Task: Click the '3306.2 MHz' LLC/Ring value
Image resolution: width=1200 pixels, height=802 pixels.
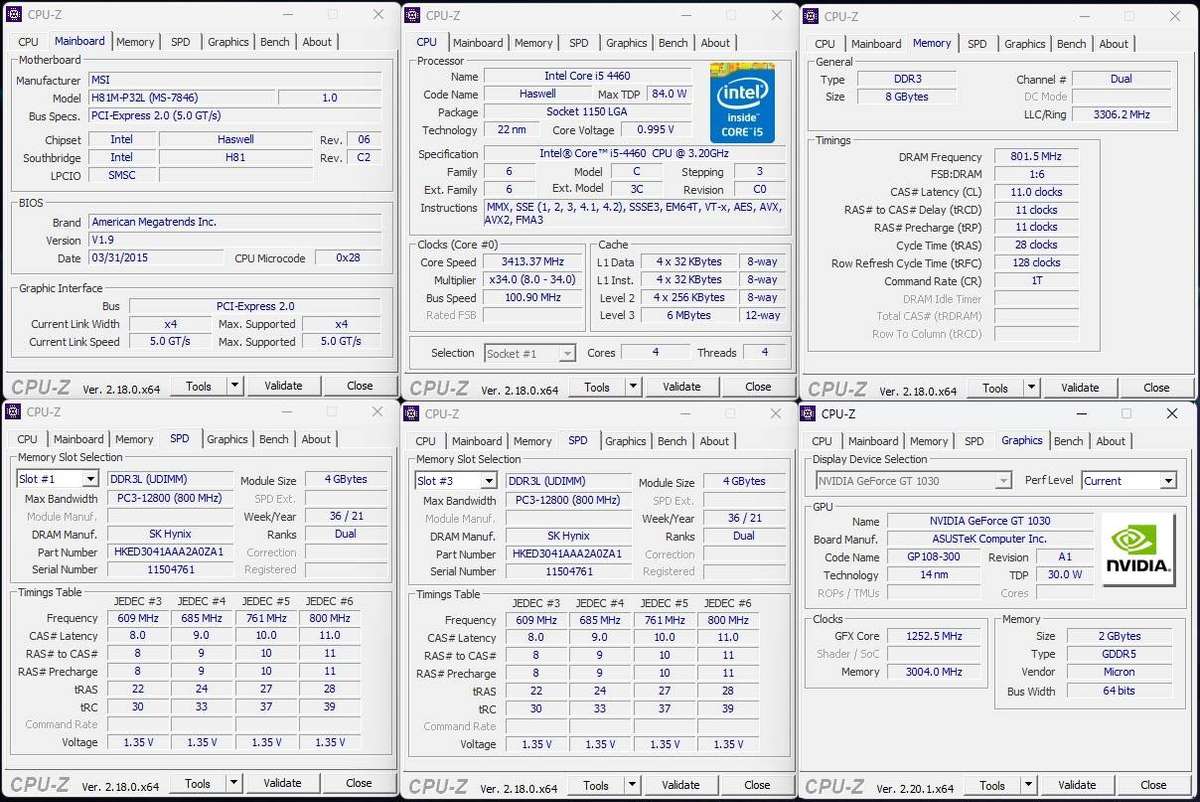Action: pyautogui.click(x=1121, y=115)
